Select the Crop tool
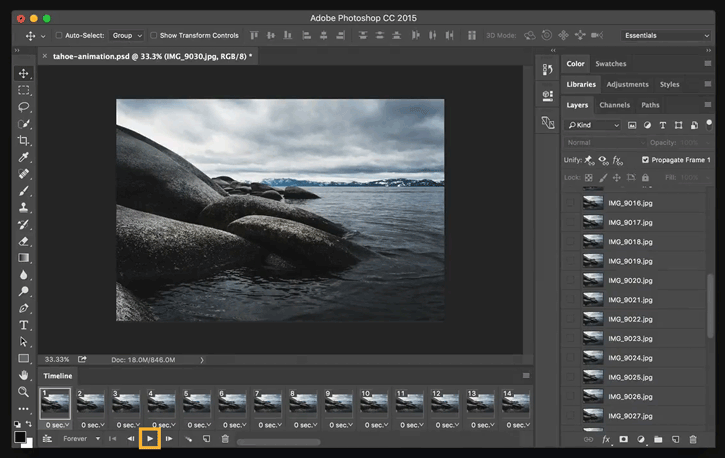This screenshot has width=725, height=458. (x=24, y=140)
